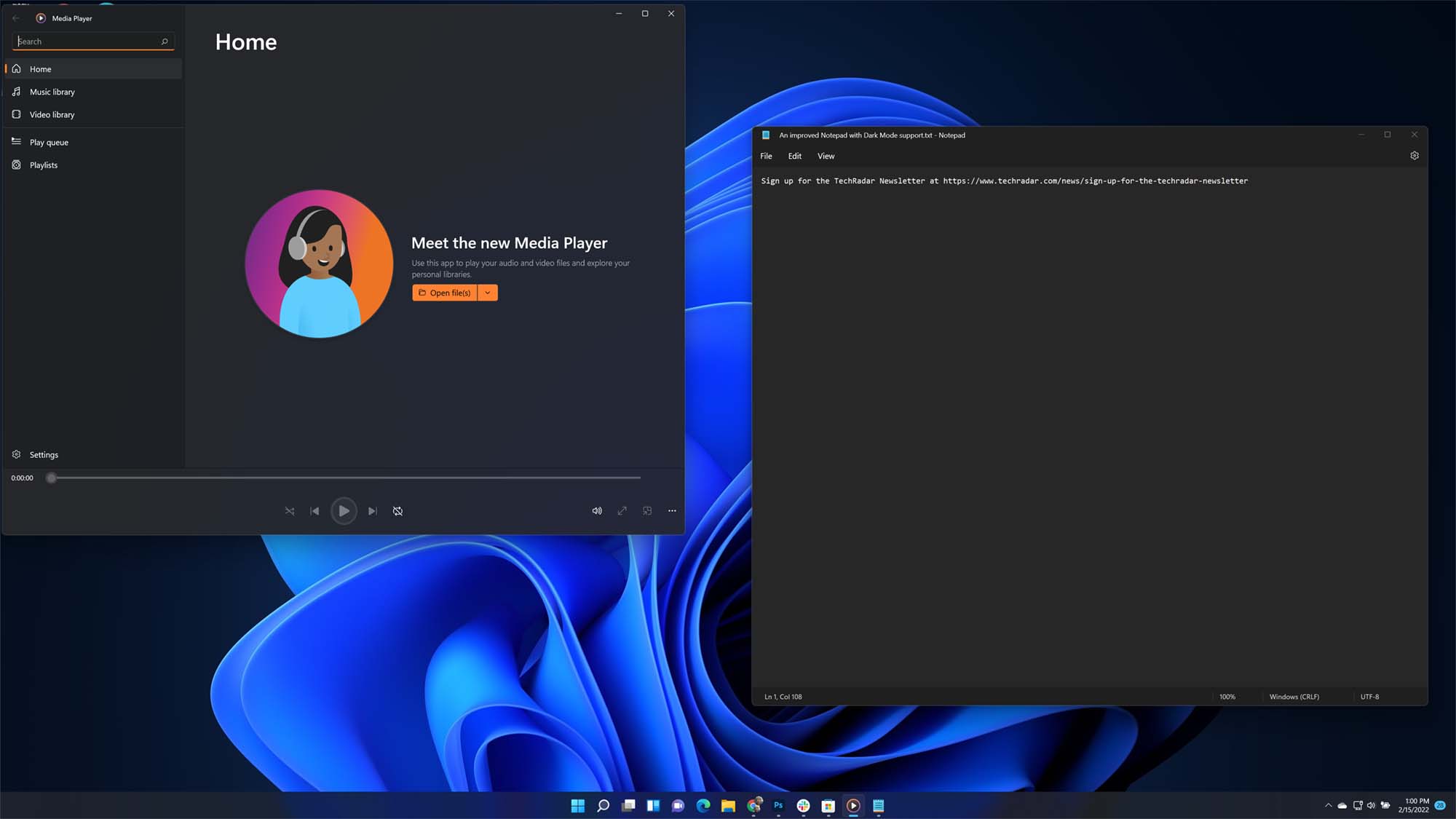Click the 100% zoom status in Notepad
The width and height of the screenshot is (1456, 819).
(x=1227, y=697)
